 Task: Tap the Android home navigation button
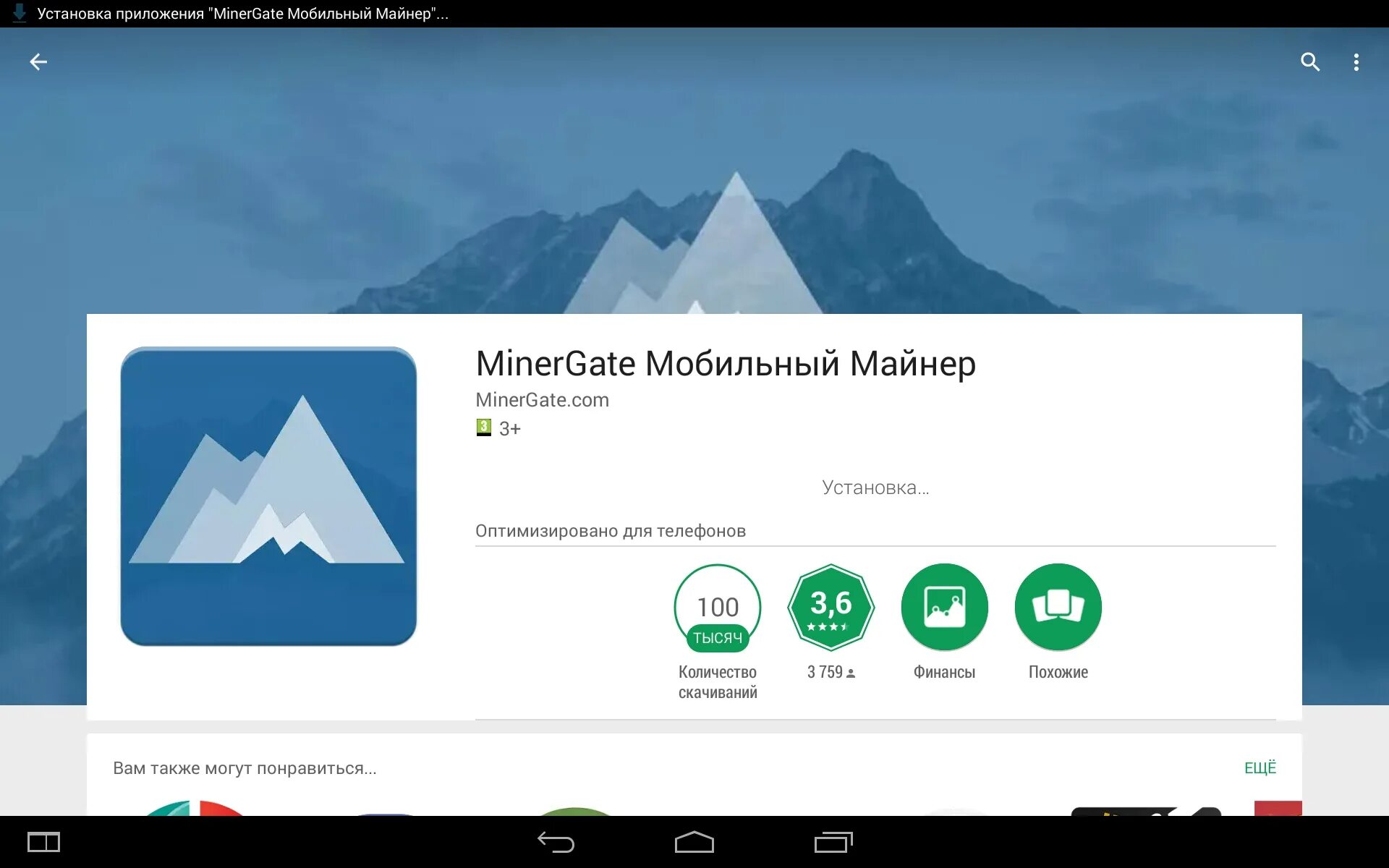point(694,842)
